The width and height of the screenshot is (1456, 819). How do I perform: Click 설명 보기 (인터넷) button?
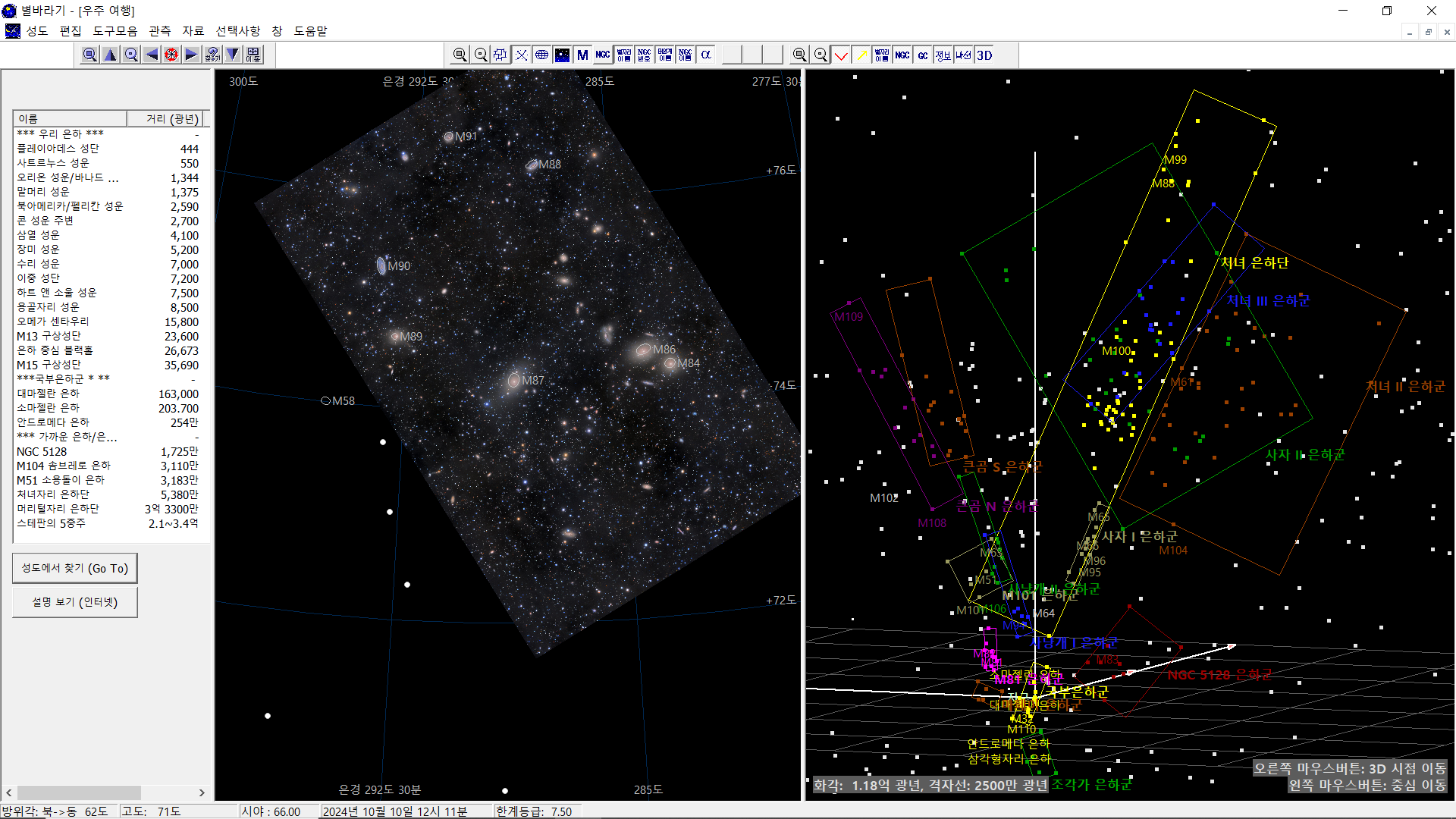pyautogui.click(x=74, y=601)
